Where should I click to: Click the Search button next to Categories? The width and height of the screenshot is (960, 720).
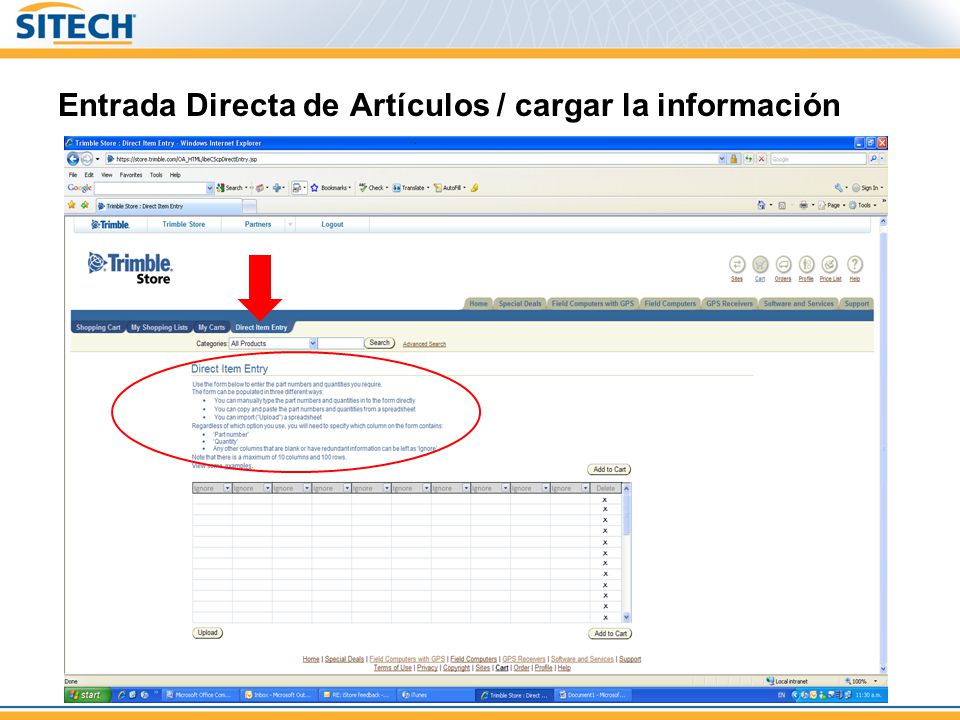[x=379, y=343]
